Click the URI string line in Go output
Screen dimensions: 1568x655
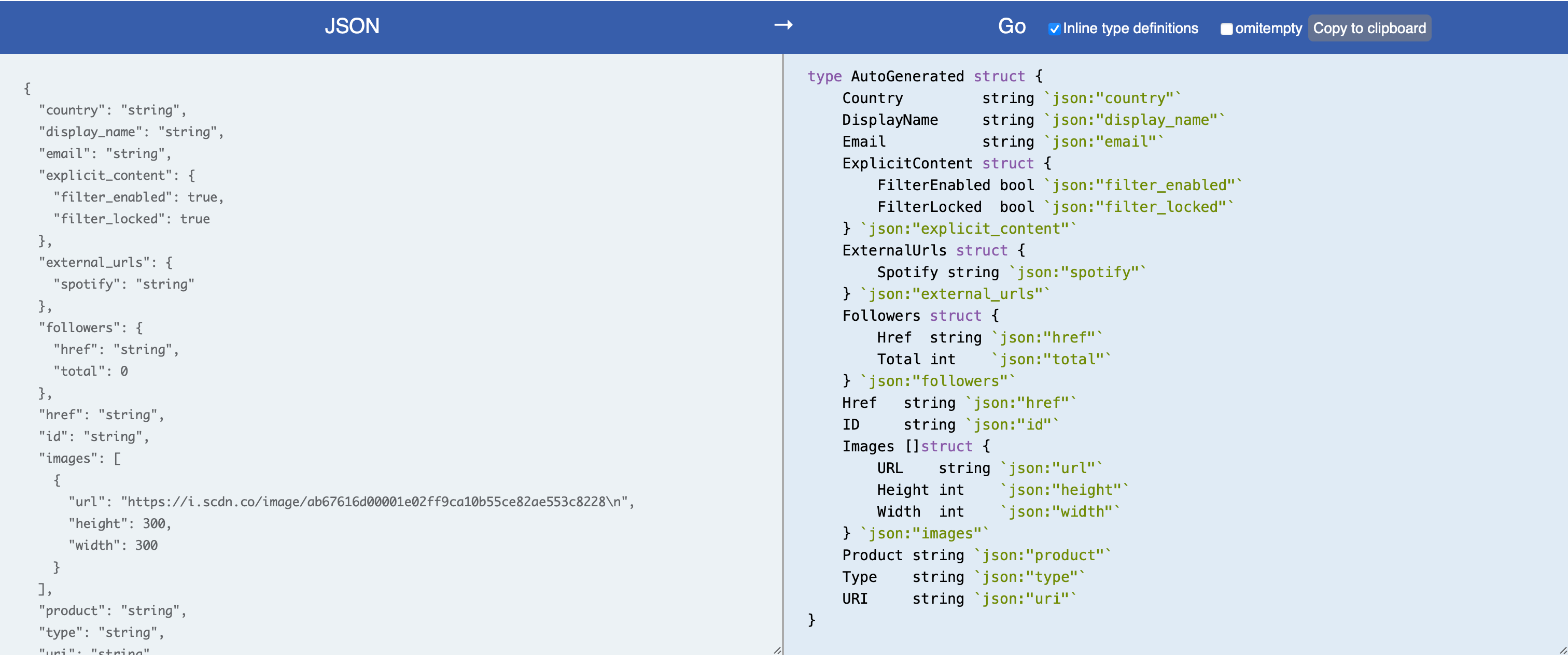(958, 599)
